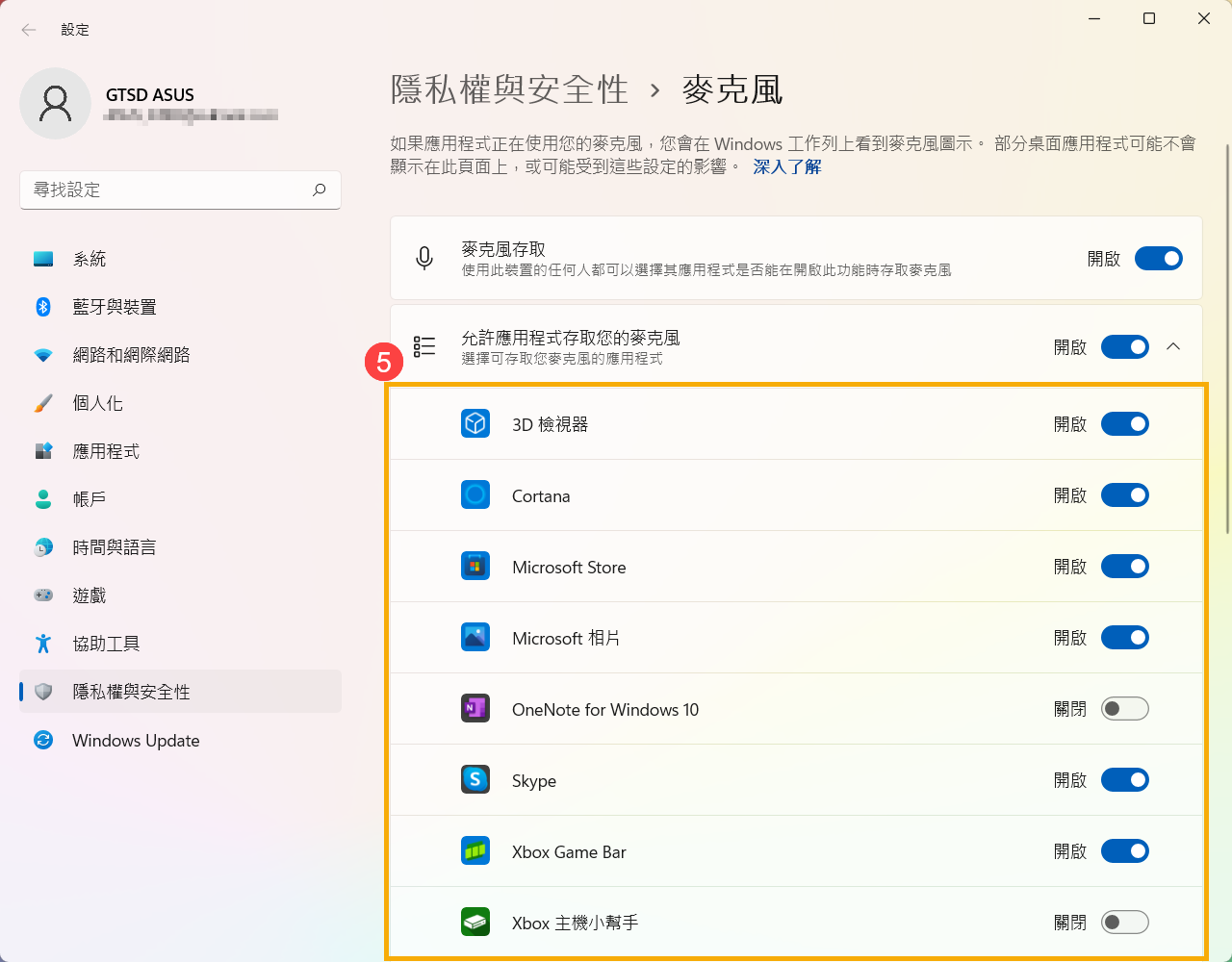Click the apps icon beside 應用程式

point(43,451)
